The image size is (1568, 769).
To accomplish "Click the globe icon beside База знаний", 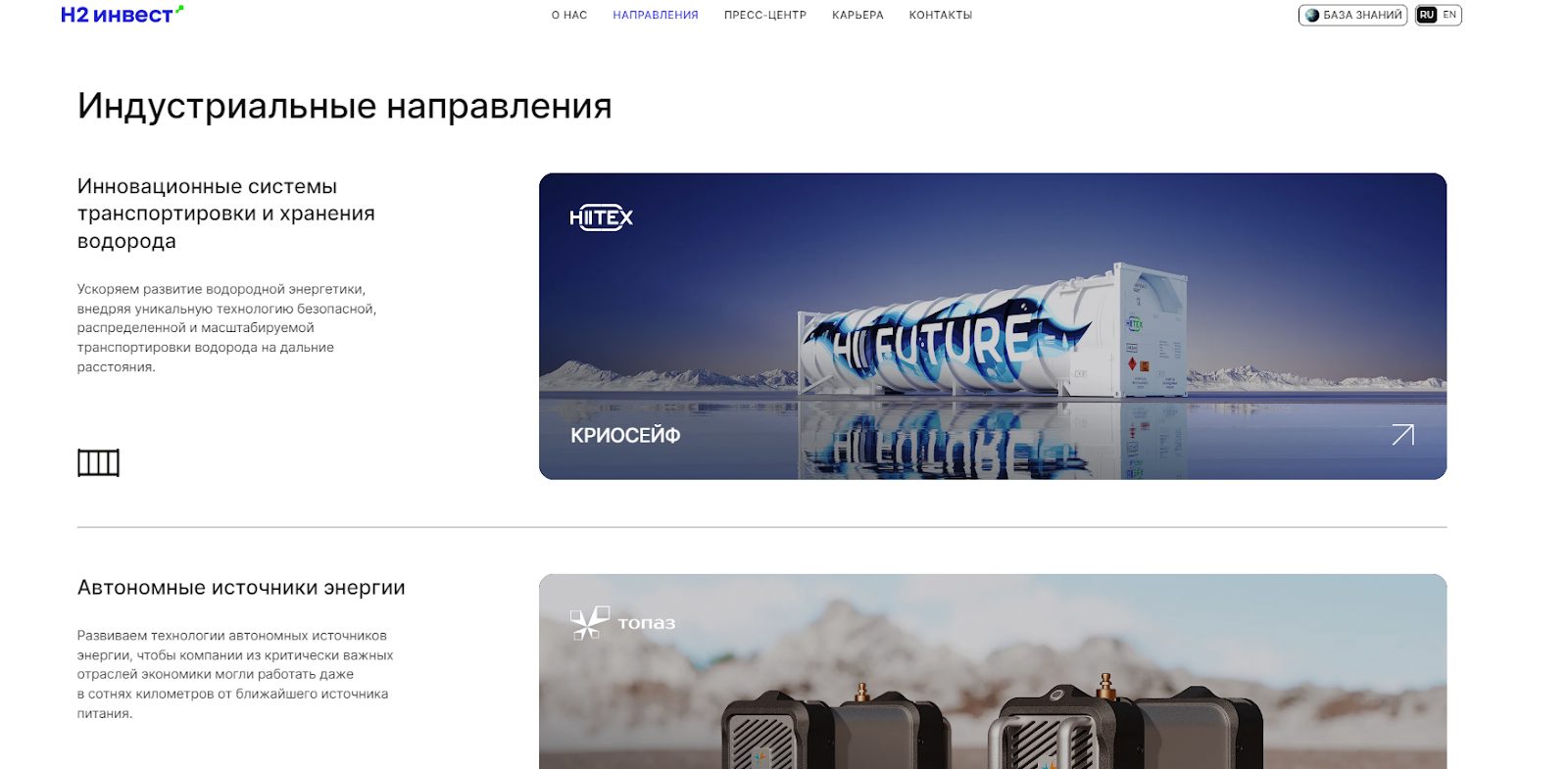I will pyautogui.click(x=1312, y=15).
